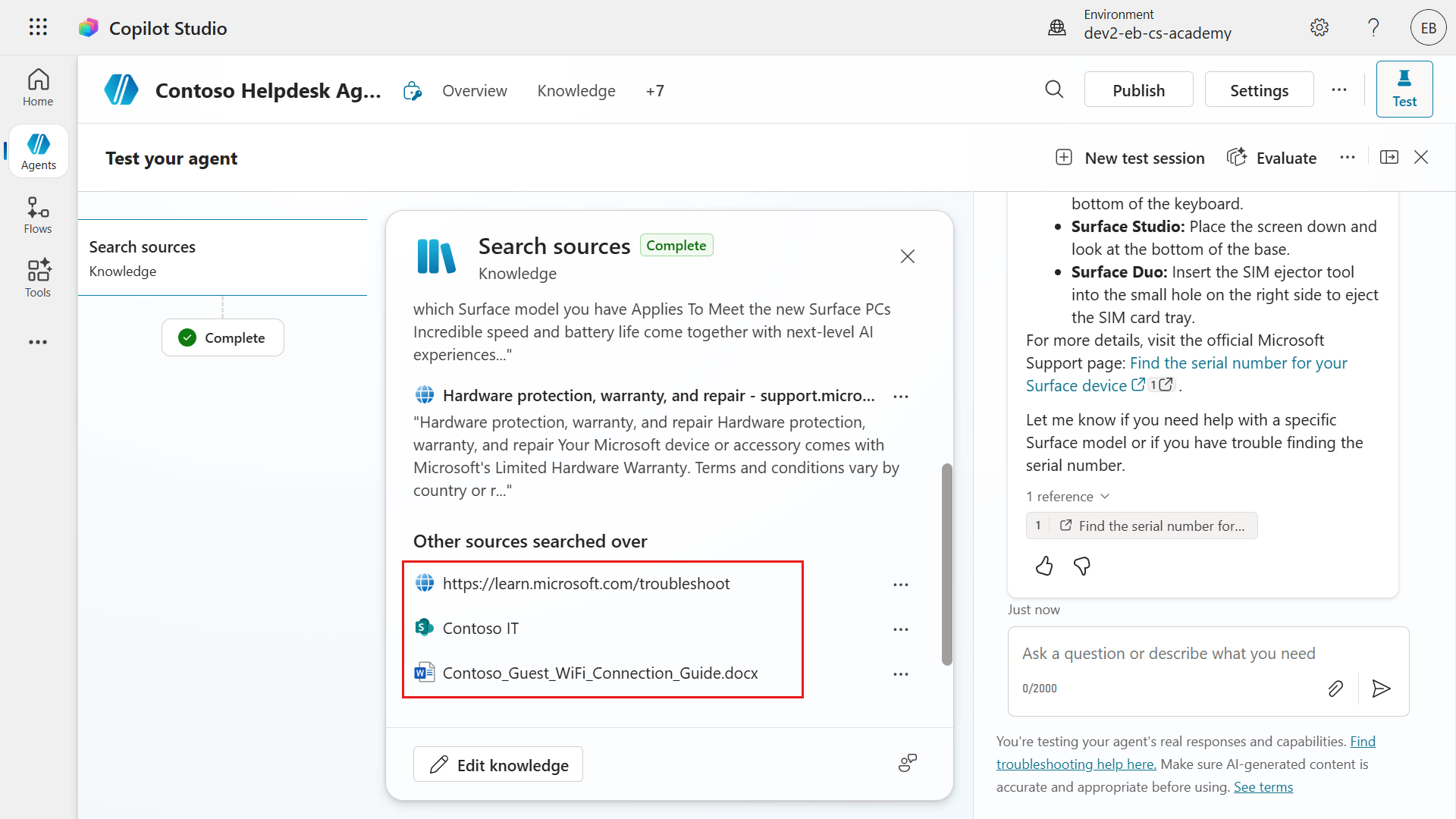Open the settings gear in top bar
Image resolution: width=1456 pixels, height=819 pixels.
(x=1319, y=27)
